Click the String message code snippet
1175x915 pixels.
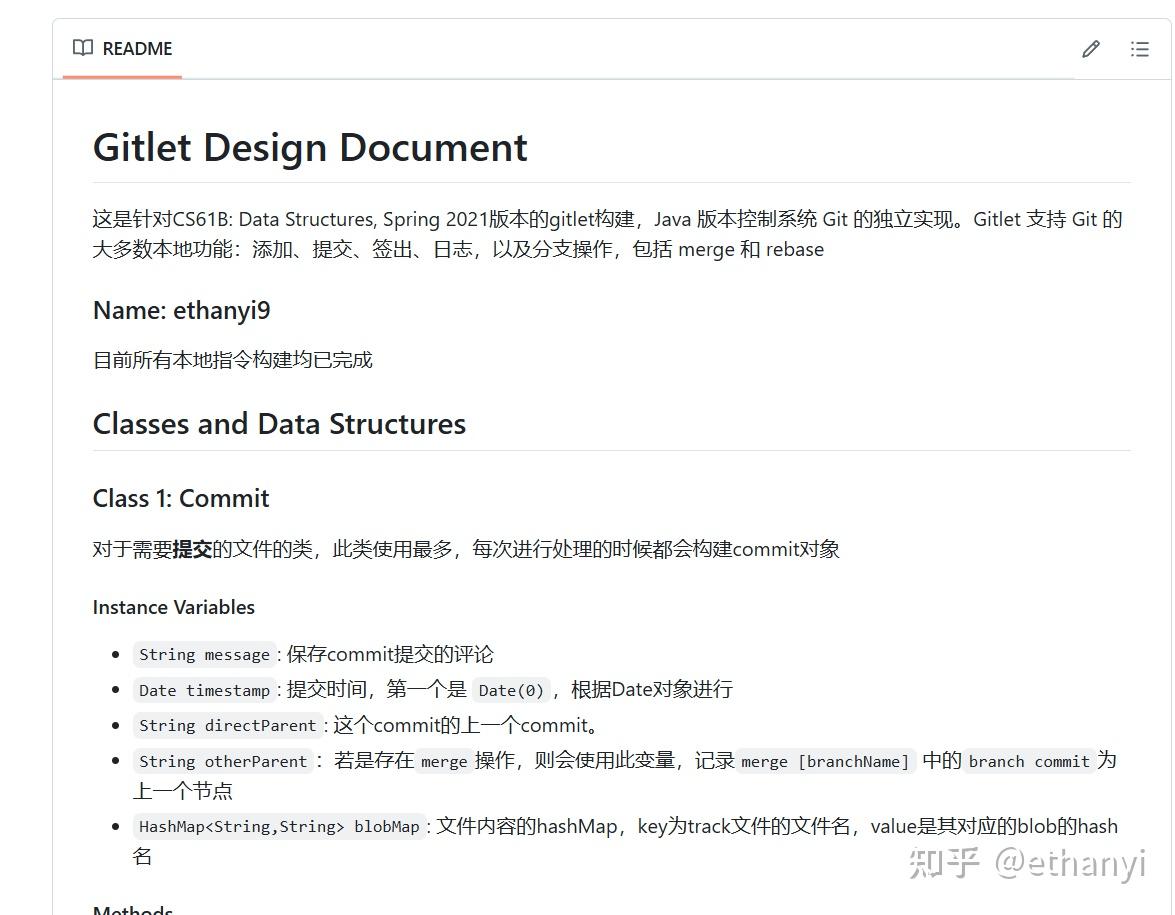[205, 655]
